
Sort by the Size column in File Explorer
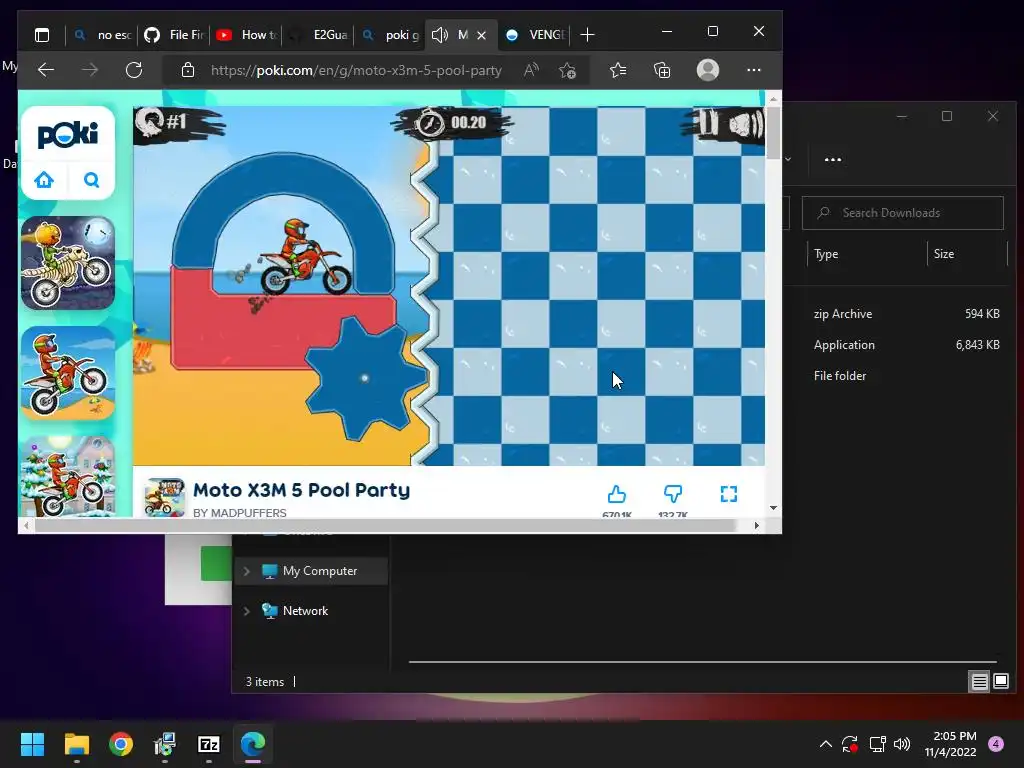[944, 254]
